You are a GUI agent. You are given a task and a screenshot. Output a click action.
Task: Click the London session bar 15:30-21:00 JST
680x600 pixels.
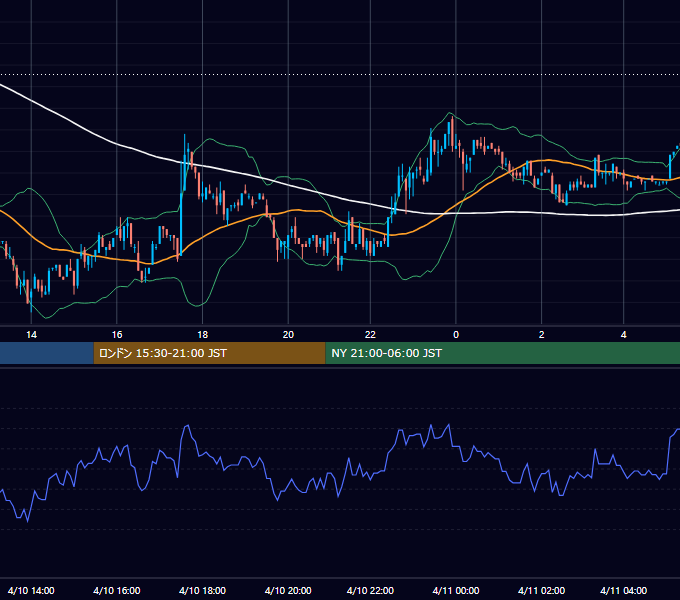pos(209,353)
